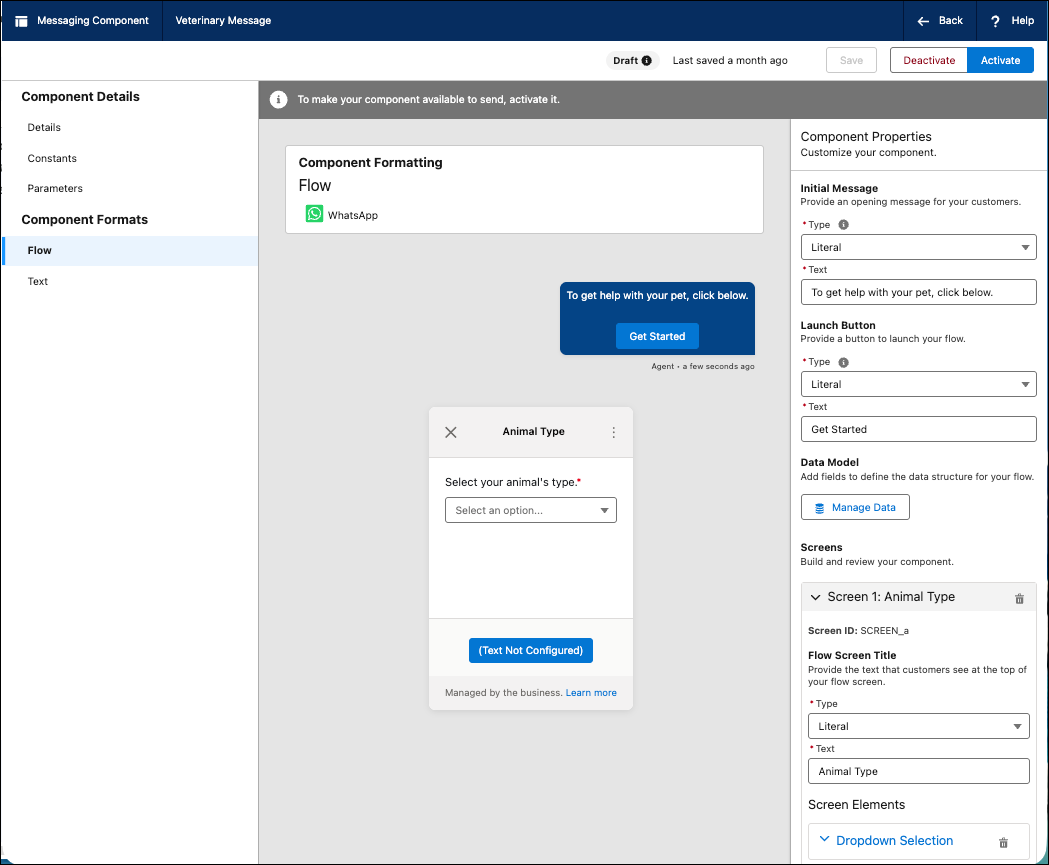The image size is (1049, 865).
Task: Click the Initial Message Type info icon
Action: click(x=844, y=225)
